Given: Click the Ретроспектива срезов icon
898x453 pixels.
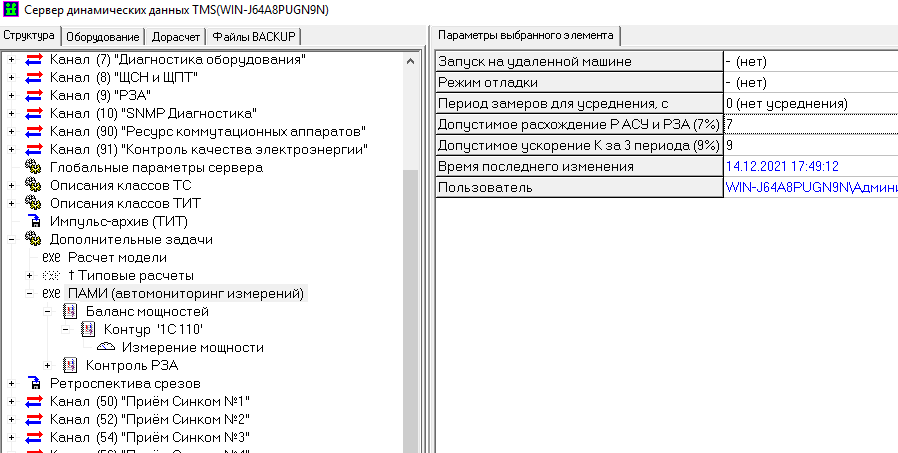Looking at the screenshot, I should coord(34,384).
